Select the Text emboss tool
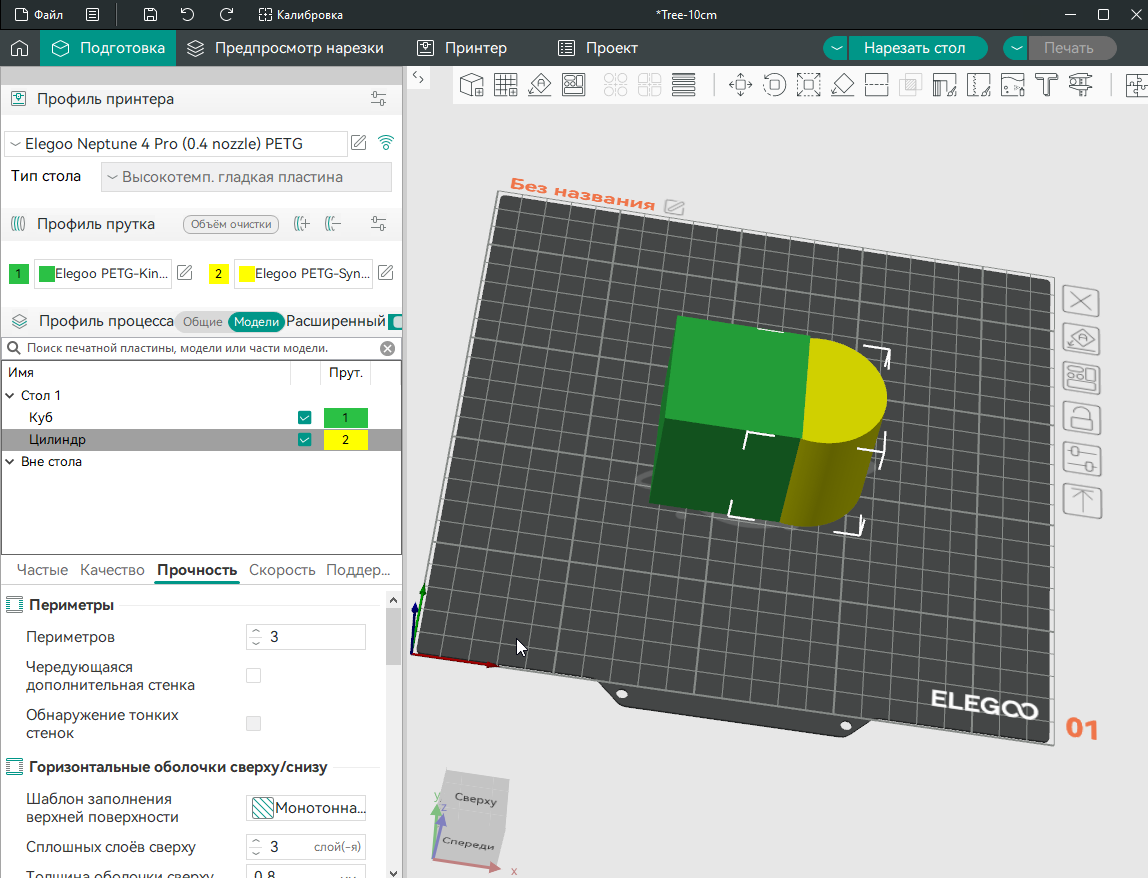 1046,85
